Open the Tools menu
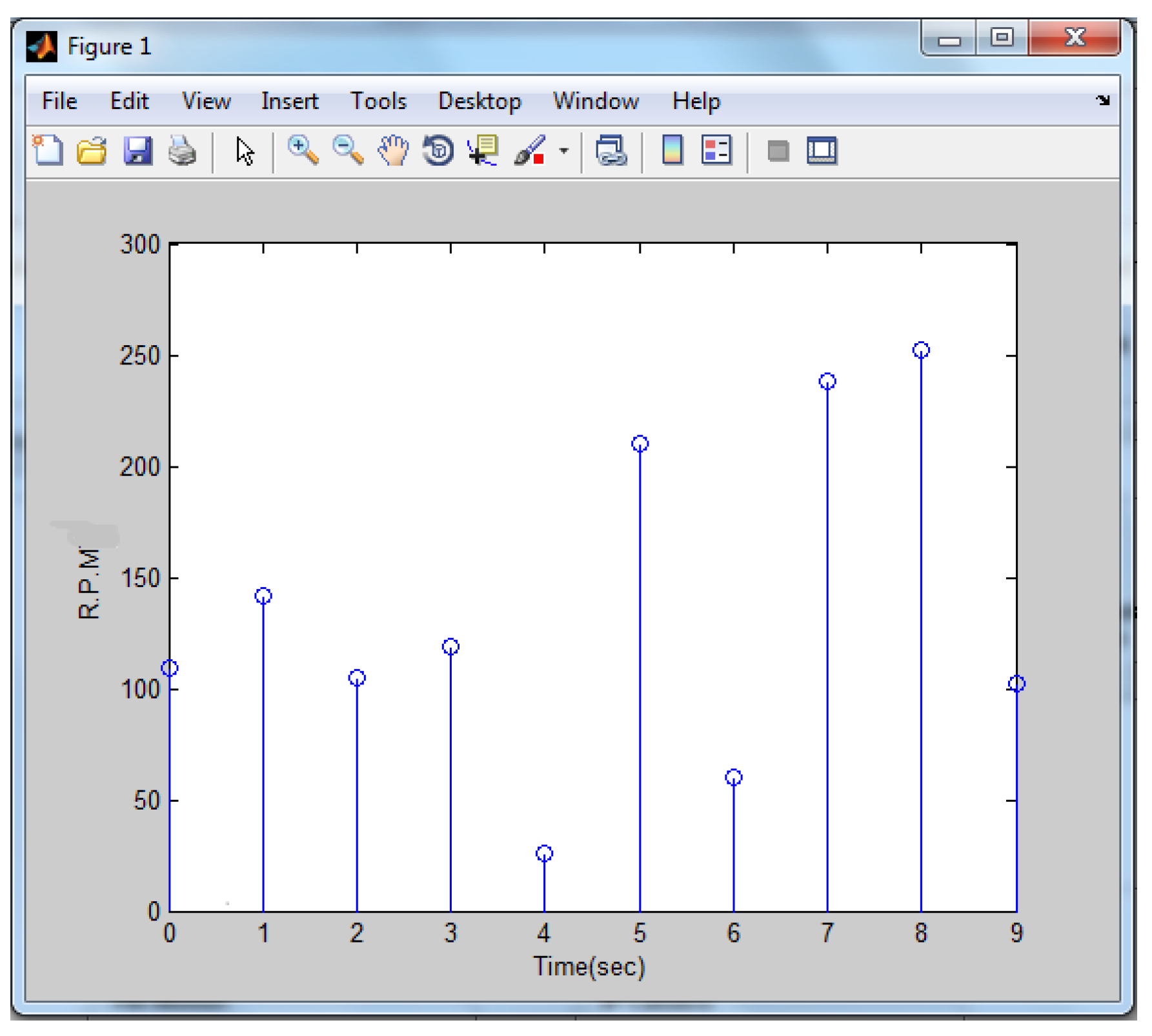The image size is (1152, 1036). pyautogui.click(x=378, y=101)
